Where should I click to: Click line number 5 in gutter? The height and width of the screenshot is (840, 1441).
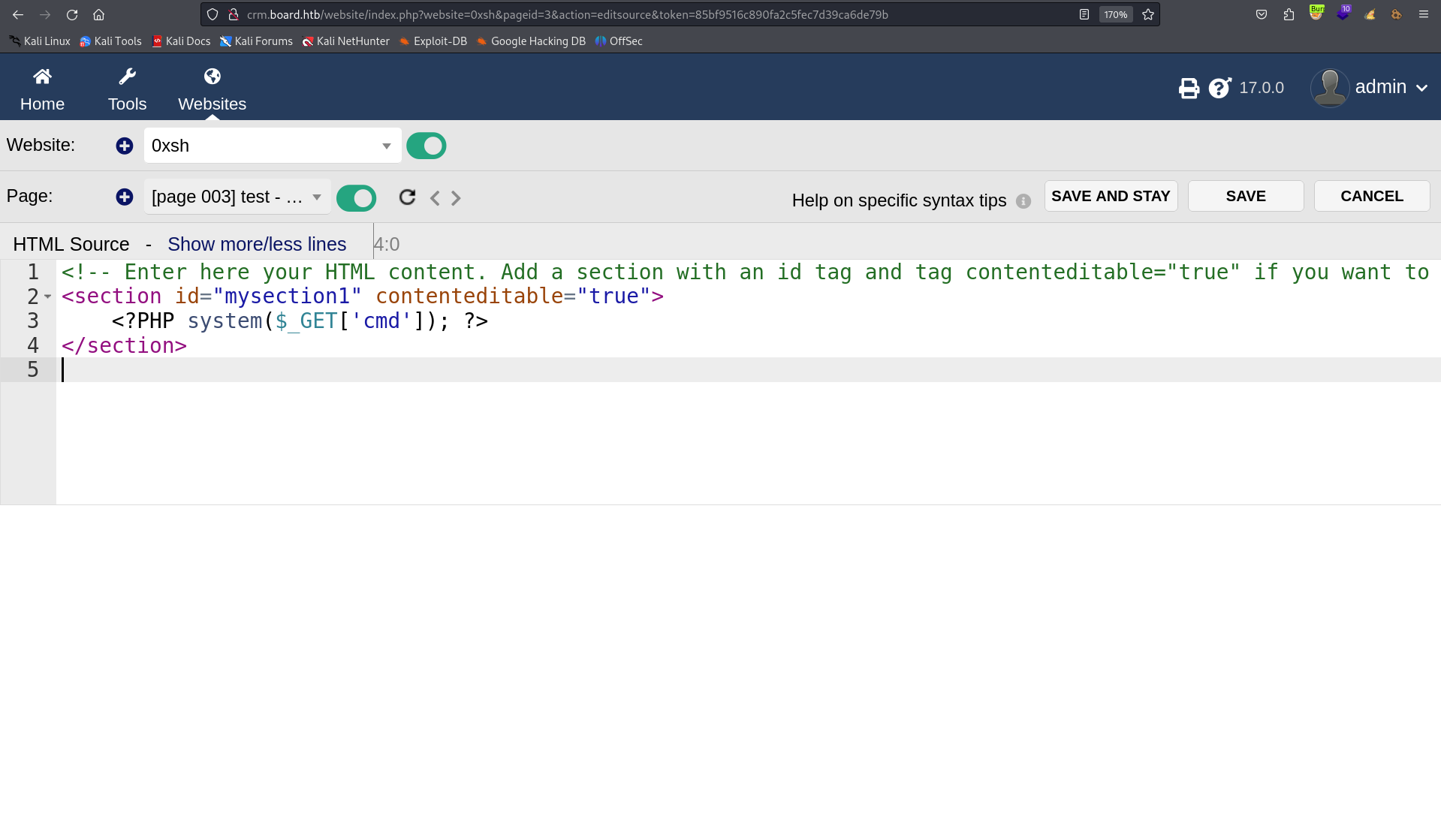click(33, 369)
